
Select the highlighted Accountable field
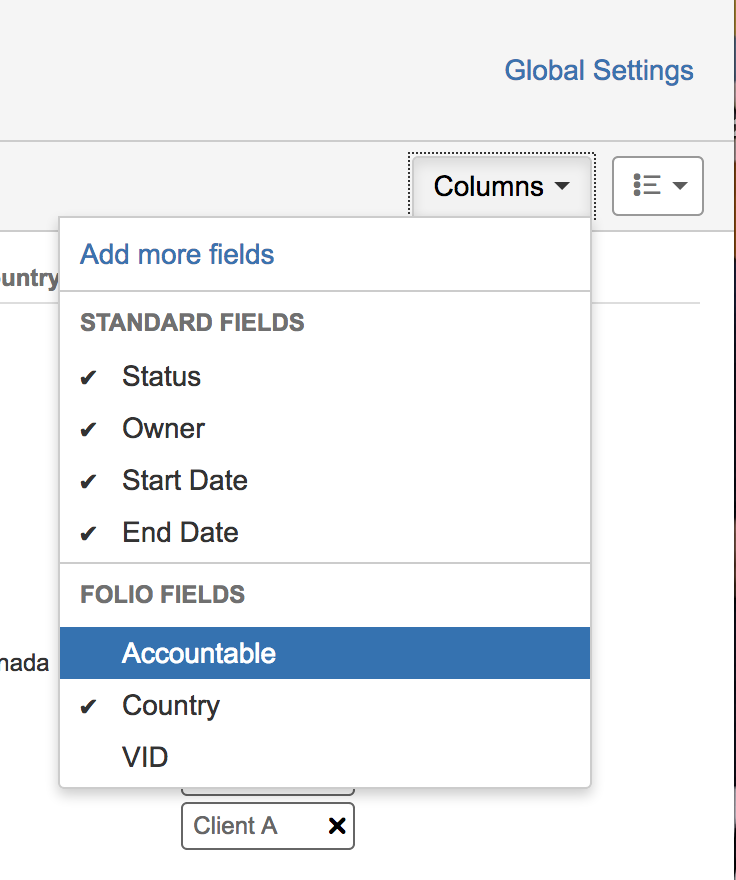[x=199, y=654]
